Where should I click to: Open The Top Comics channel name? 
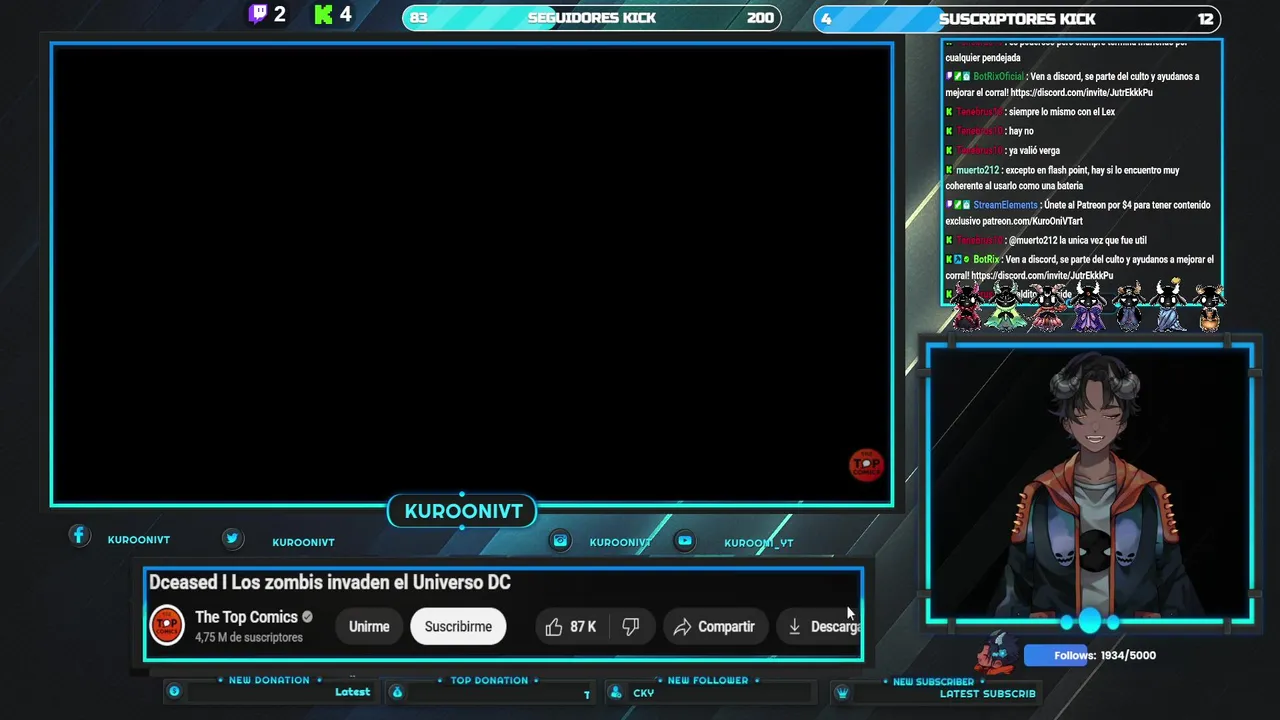pyautogui.click(x=246, y=617)
